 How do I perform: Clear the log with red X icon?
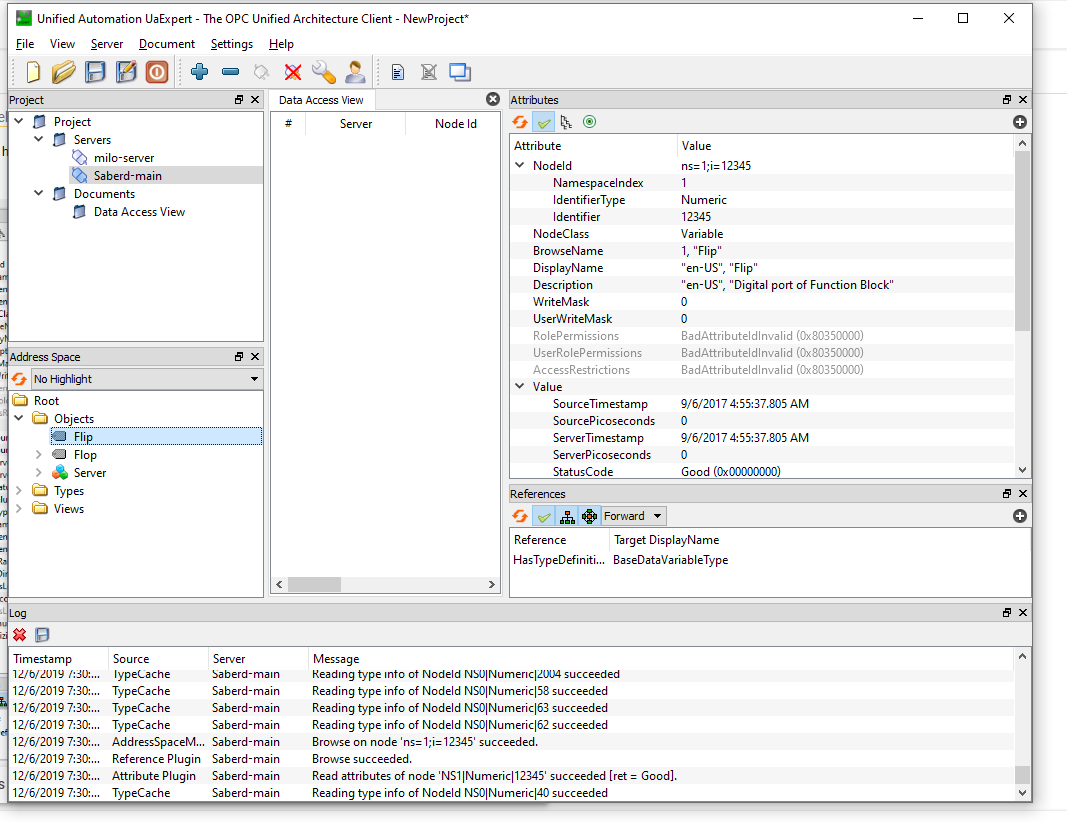20,635
